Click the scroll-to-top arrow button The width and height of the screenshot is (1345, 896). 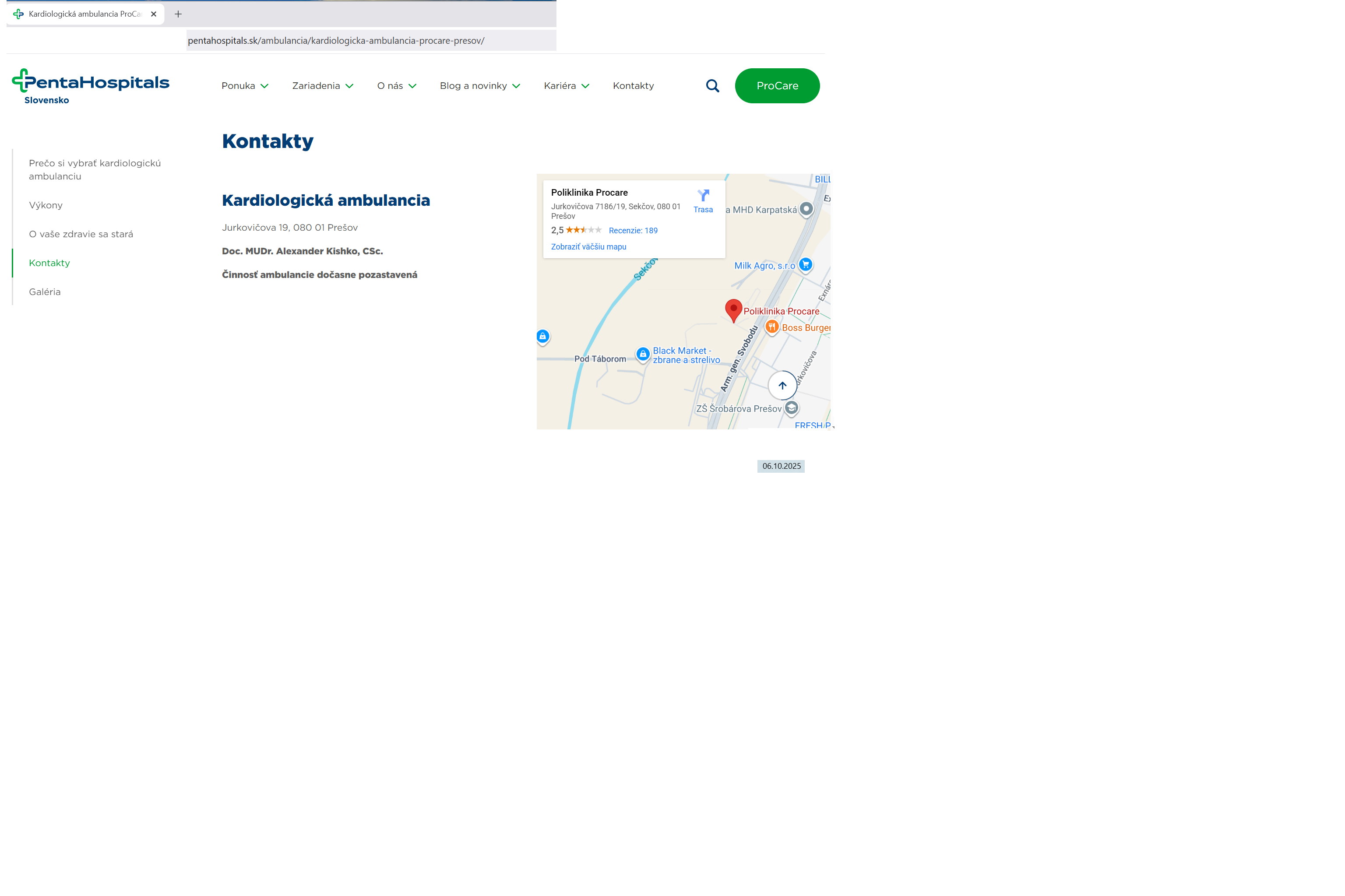(x=782, y=386)
